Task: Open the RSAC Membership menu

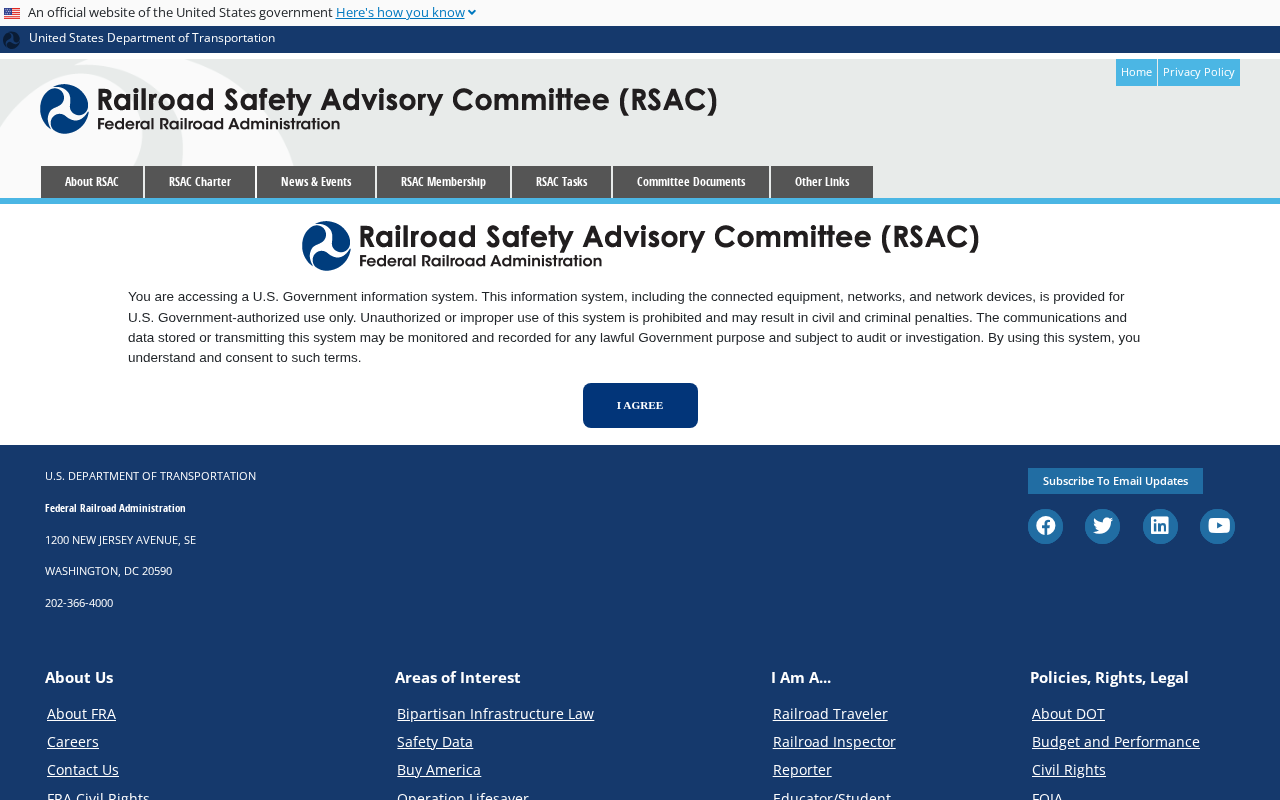Action: pyautogui.click(x=443, y=182)
